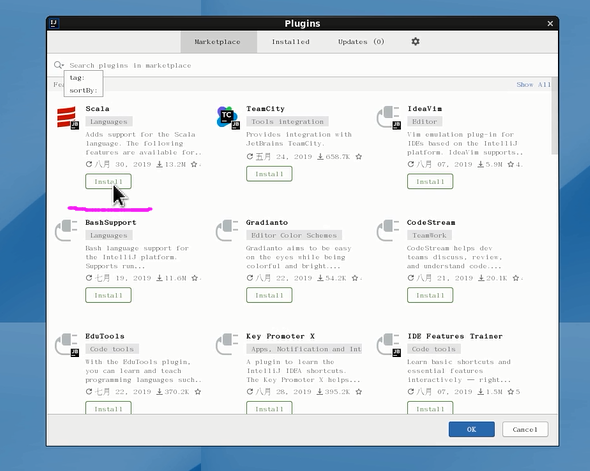This screenshot has height=471, width=590.
Task: Click the TeamWork tag under CodeStream
Action: pos(429,236)
